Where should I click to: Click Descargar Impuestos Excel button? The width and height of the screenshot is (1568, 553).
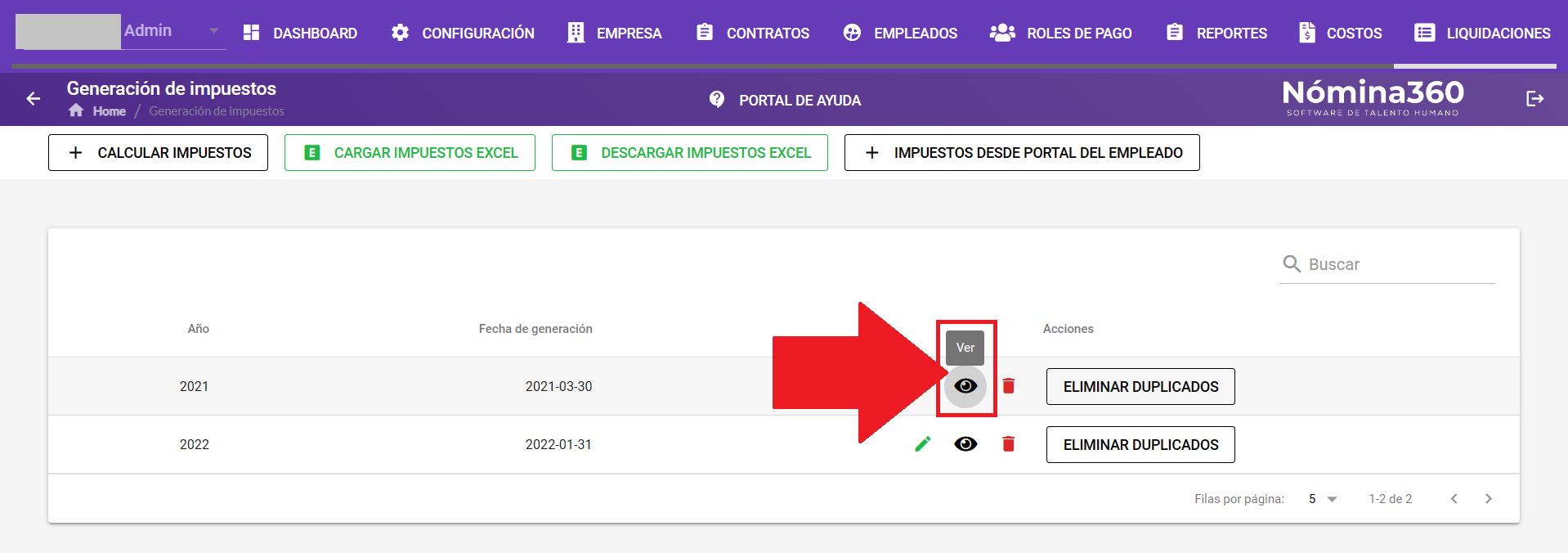pyautogui.click(x=690, y=153)
